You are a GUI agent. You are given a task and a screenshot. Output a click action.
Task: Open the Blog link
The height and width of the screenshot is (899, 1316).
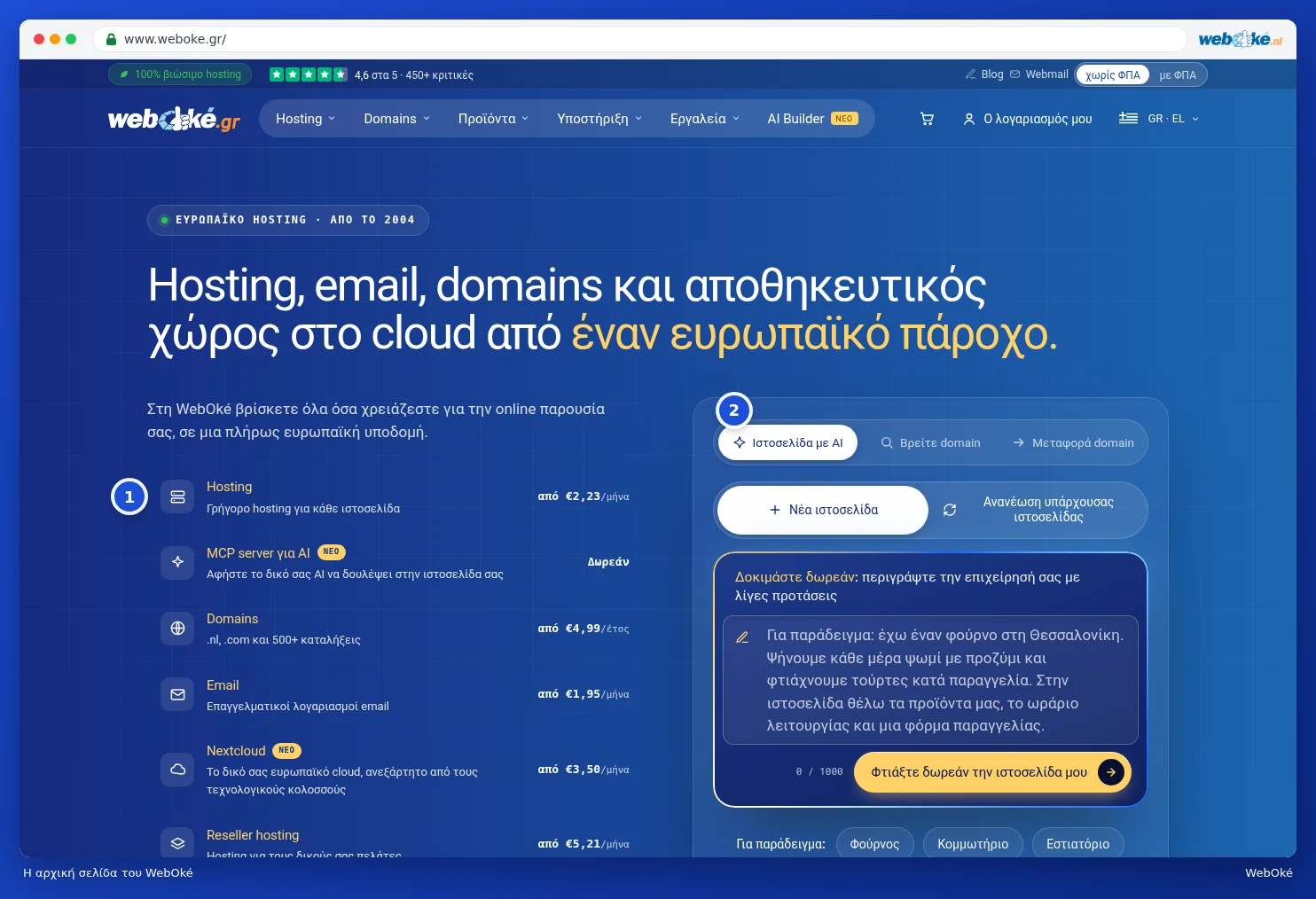984,74
